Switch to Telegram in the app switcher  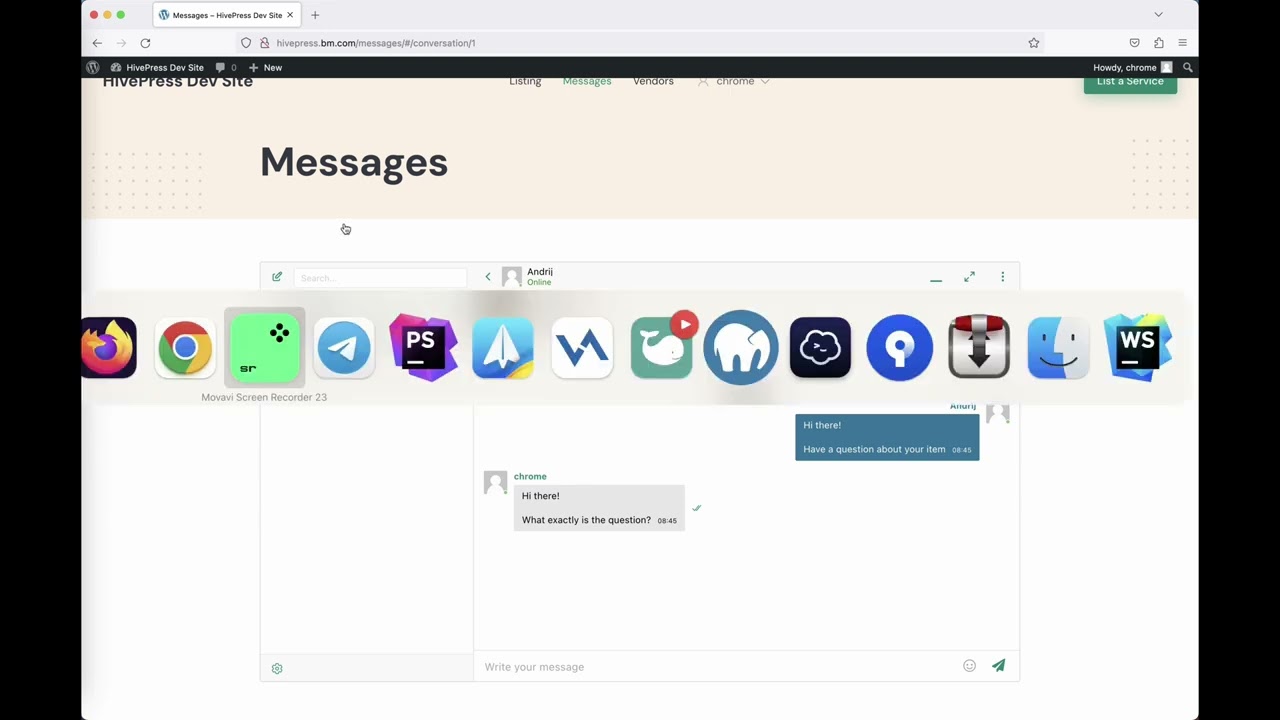[x=344, y=348]
